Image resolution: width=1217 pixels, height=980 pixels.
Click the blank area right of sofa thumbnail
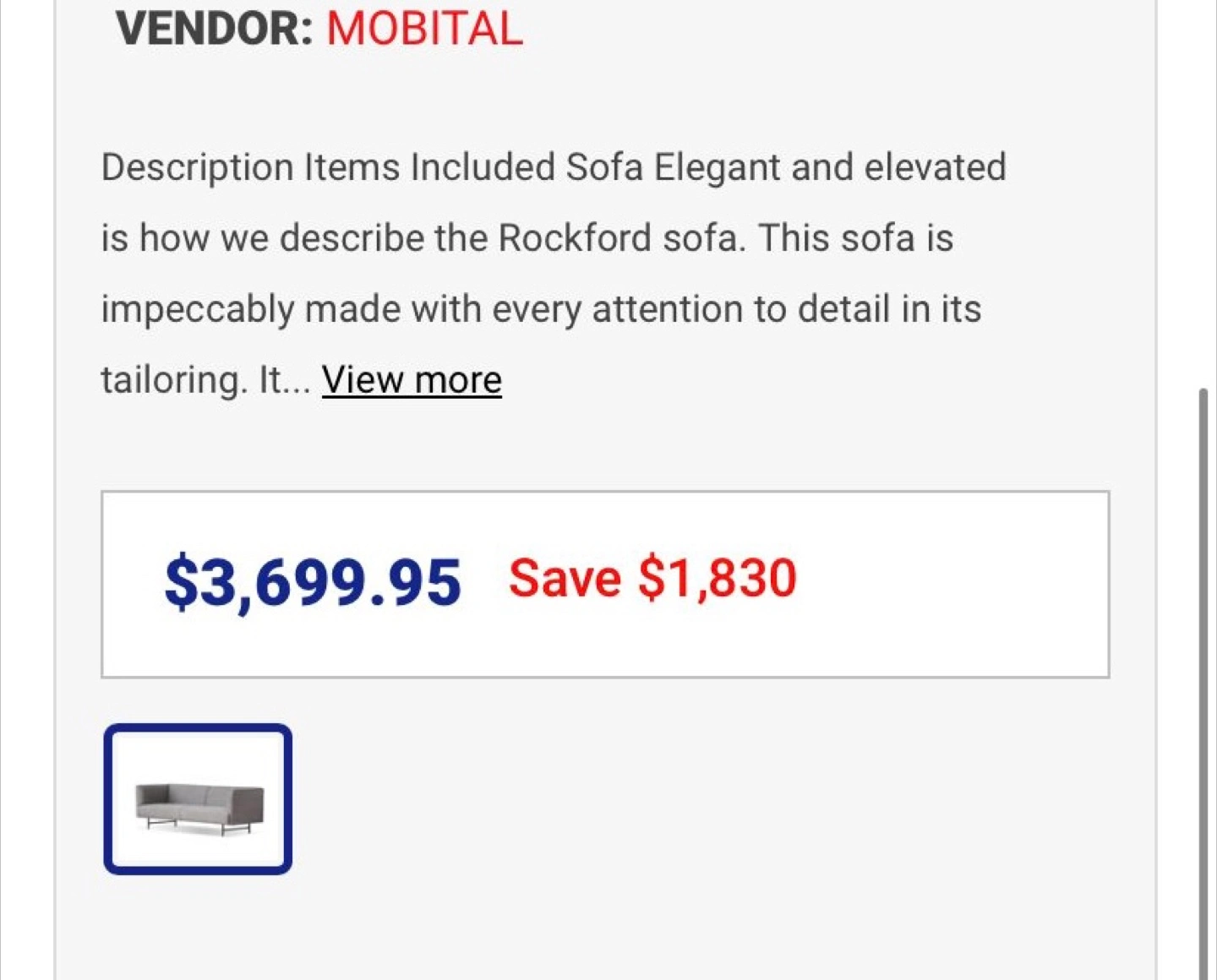tap(676, 799)
